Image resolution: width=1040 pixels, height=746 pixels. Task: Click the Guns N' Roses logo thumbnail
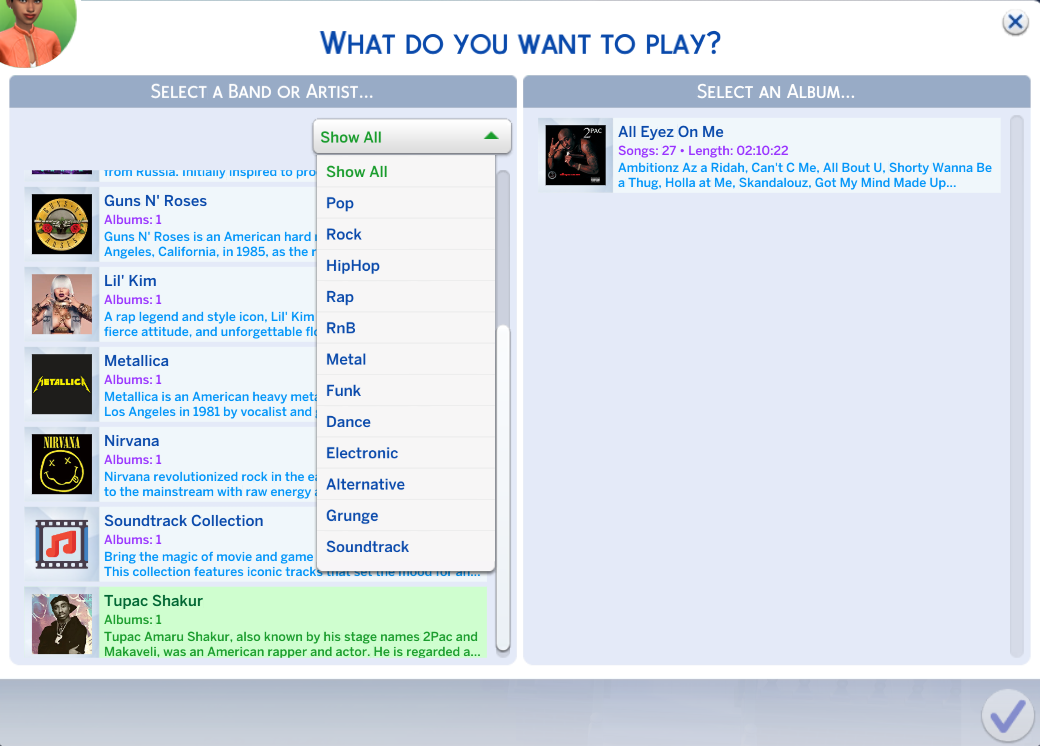click(62, 224)
